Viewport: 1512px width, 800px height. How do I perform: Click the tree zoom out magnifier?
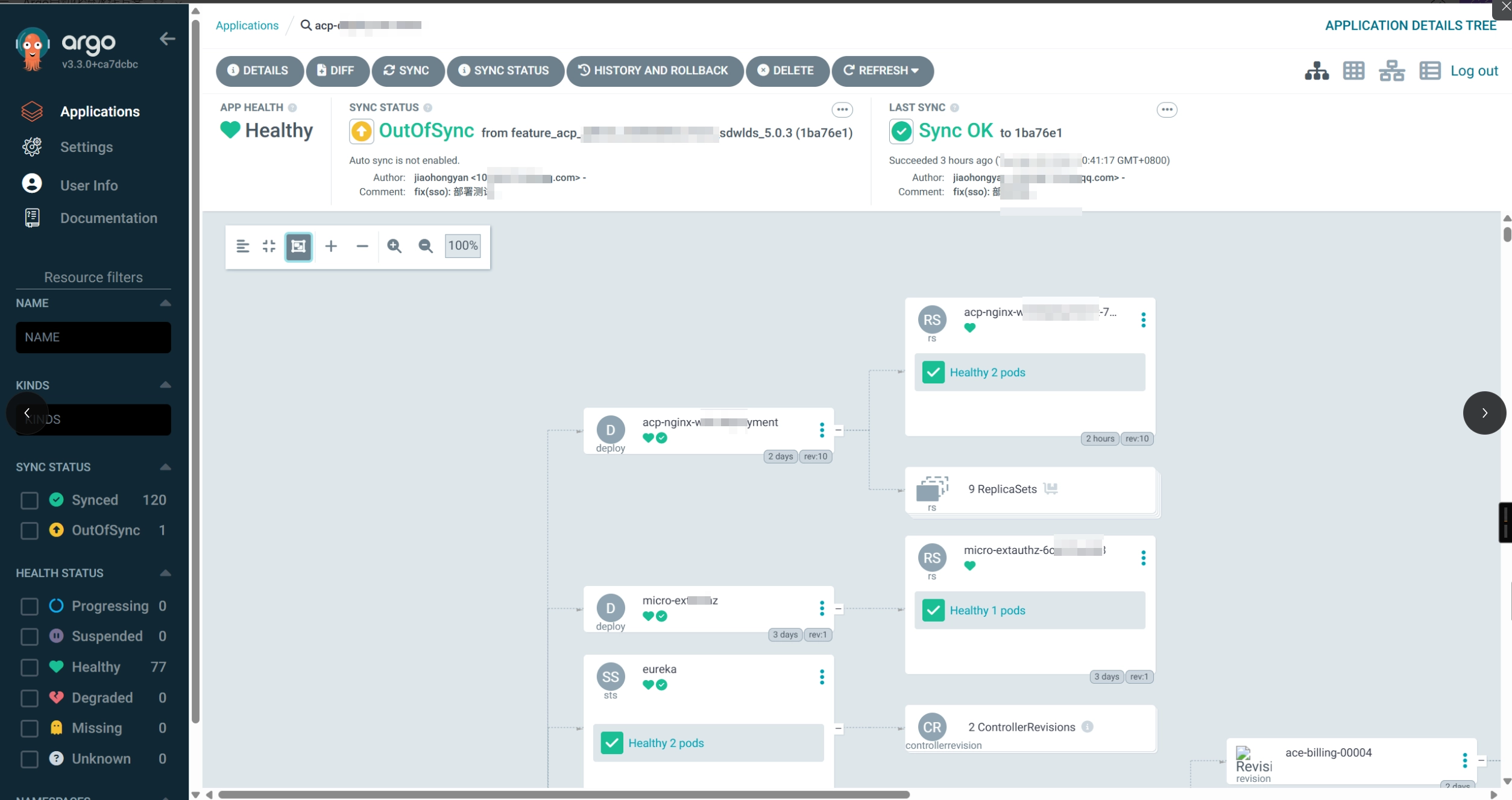coord(426,246)
